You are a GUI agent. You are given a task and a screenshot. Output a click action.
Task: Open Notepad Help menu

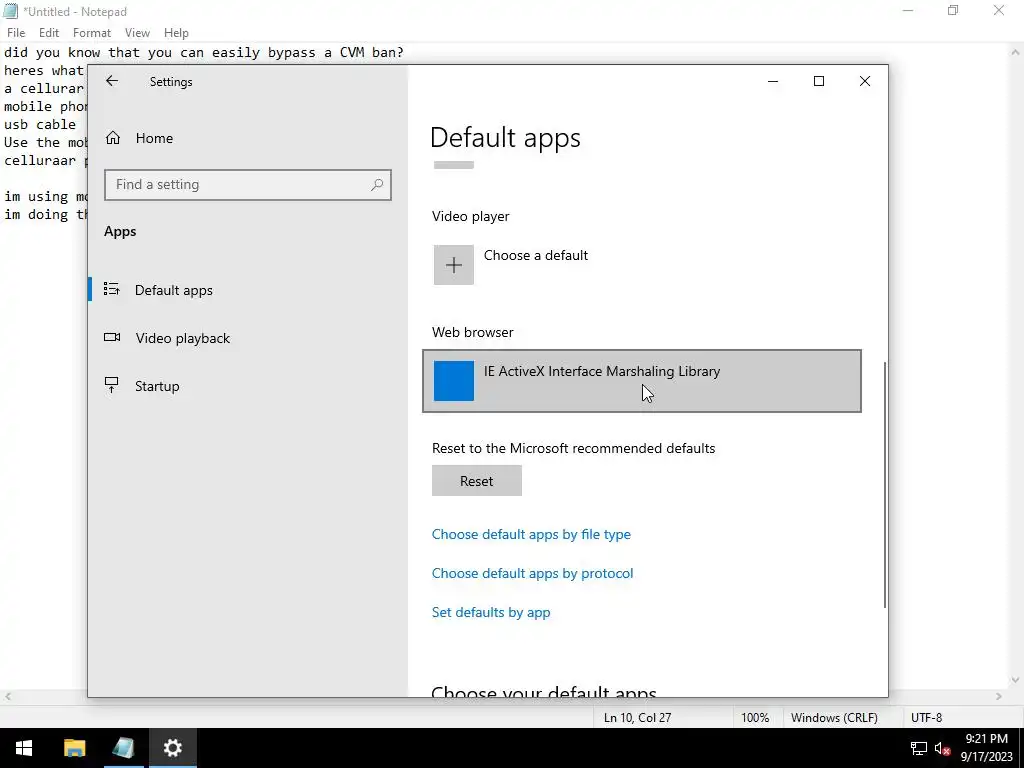point(176,33)
